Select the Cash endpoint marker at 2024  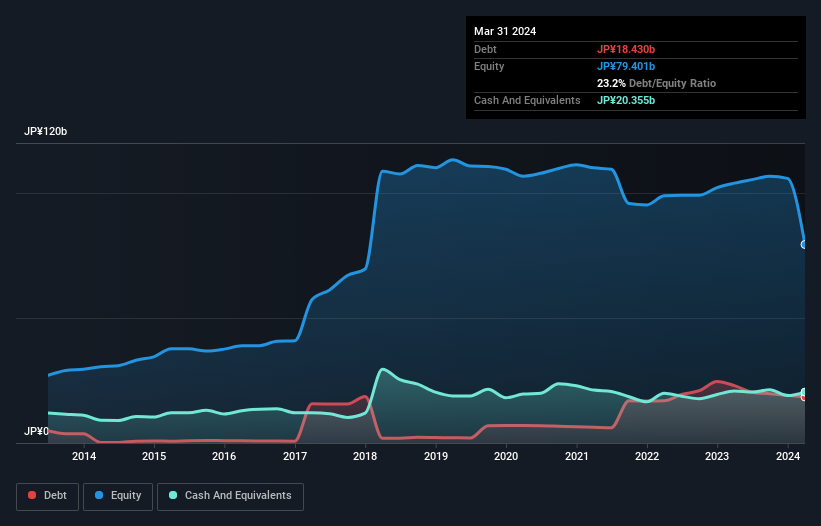[x=804, y=392]
